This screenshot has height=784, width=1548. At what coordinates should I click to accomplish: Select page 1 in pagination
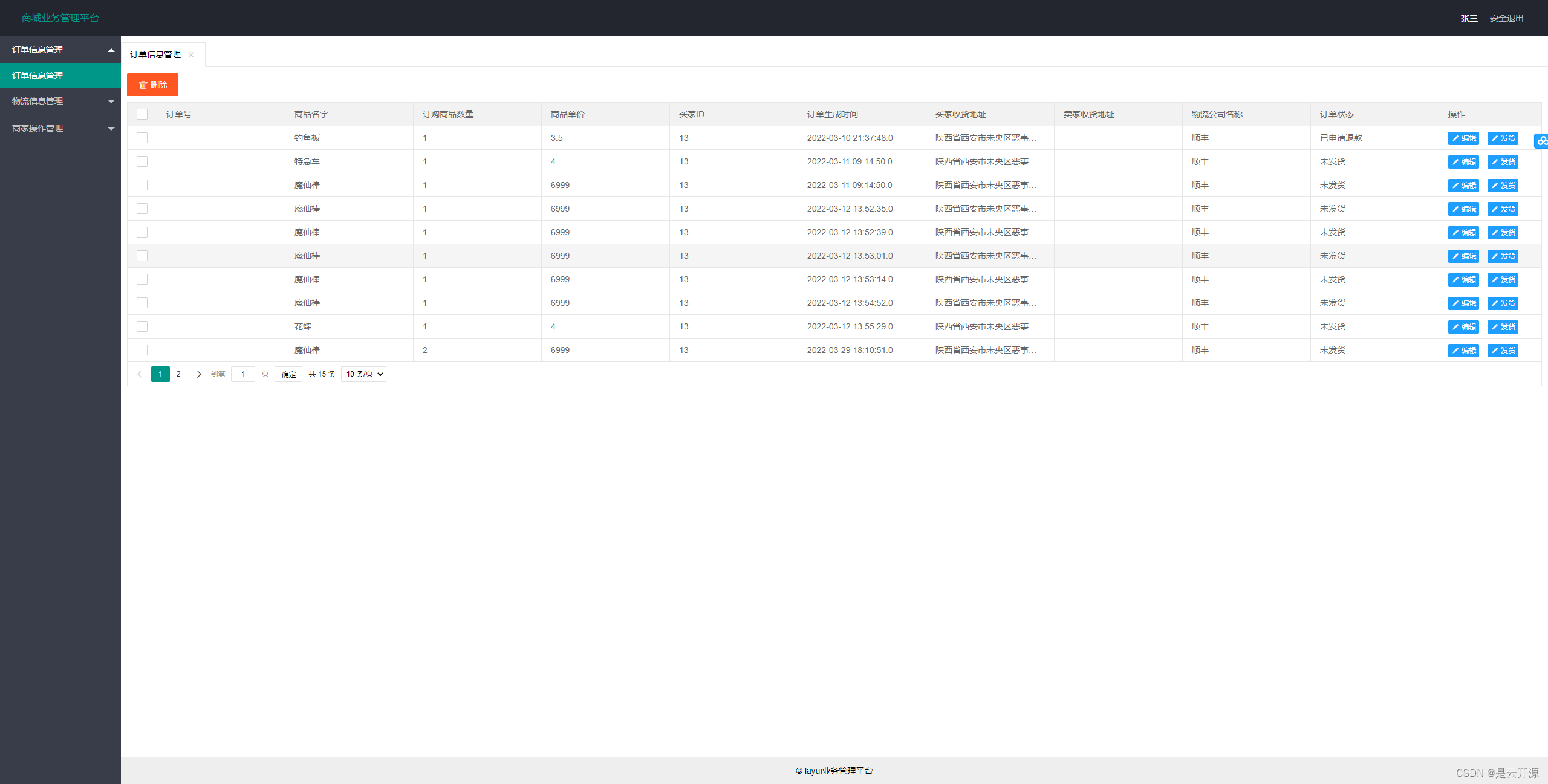point(160,374)
